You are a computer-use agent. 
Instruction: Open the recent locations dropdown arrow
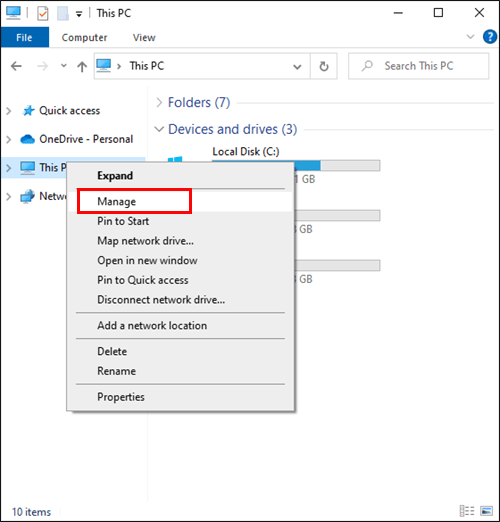click(63, 66)
